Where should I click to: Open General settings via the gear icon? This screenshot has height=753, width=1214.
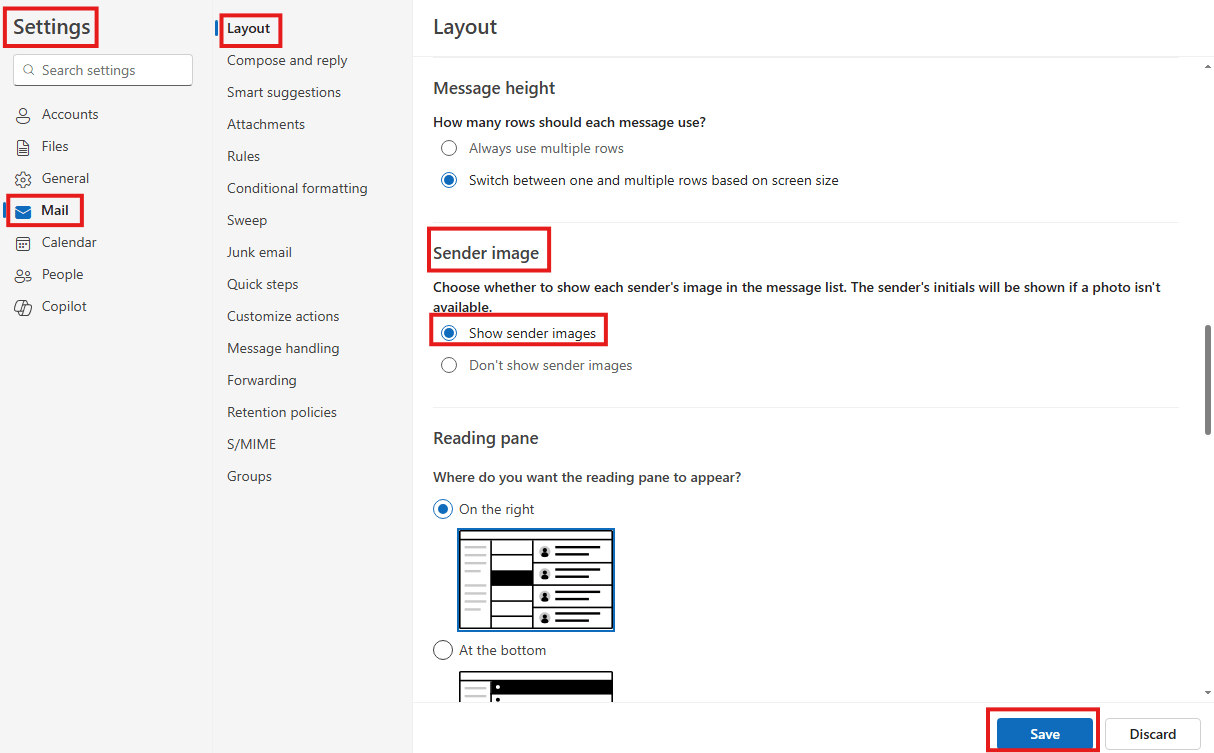point(24,178)
